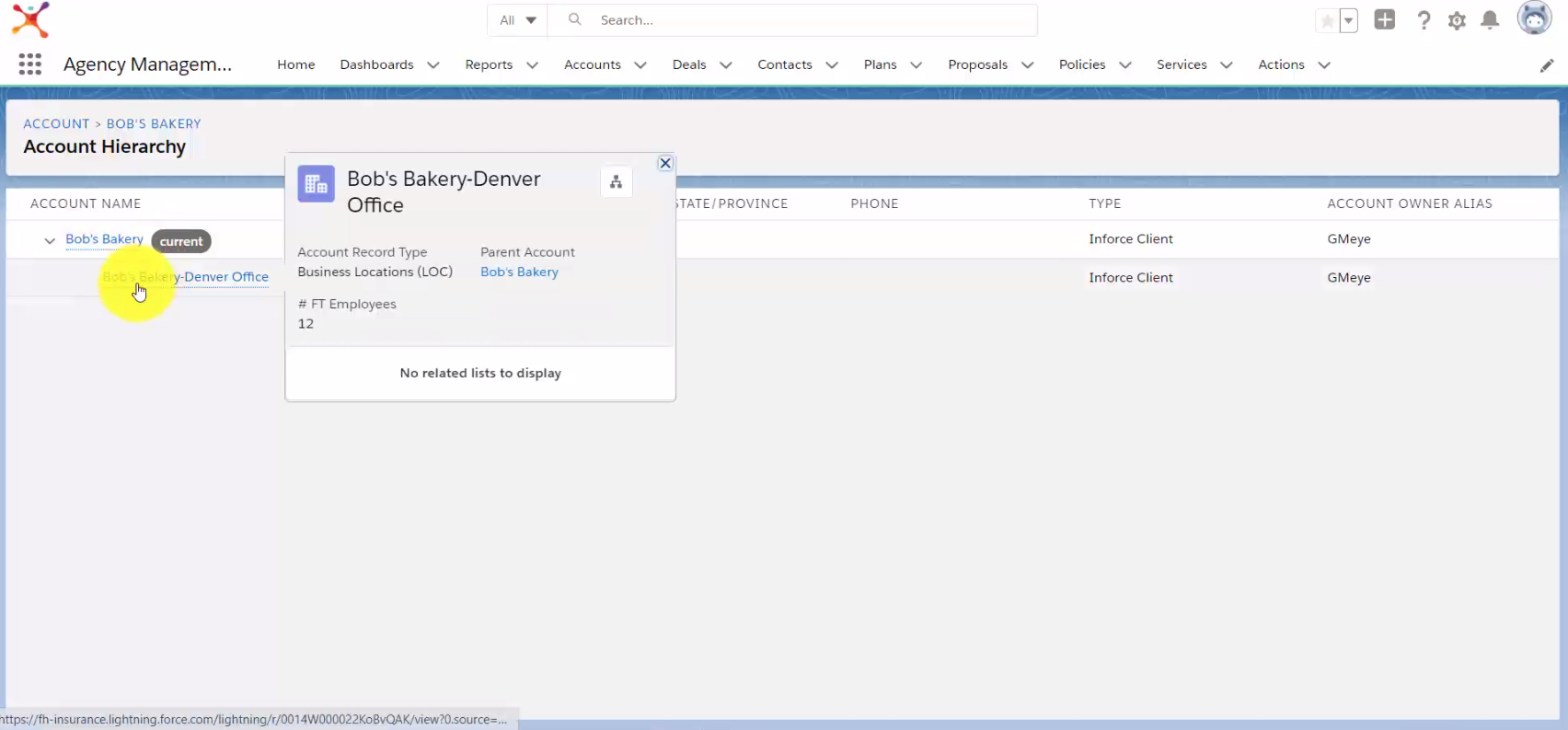Click the BOB'S BAKERY breadcrumb link
The height and width of the screenshot is (730, 1568).
154,123
